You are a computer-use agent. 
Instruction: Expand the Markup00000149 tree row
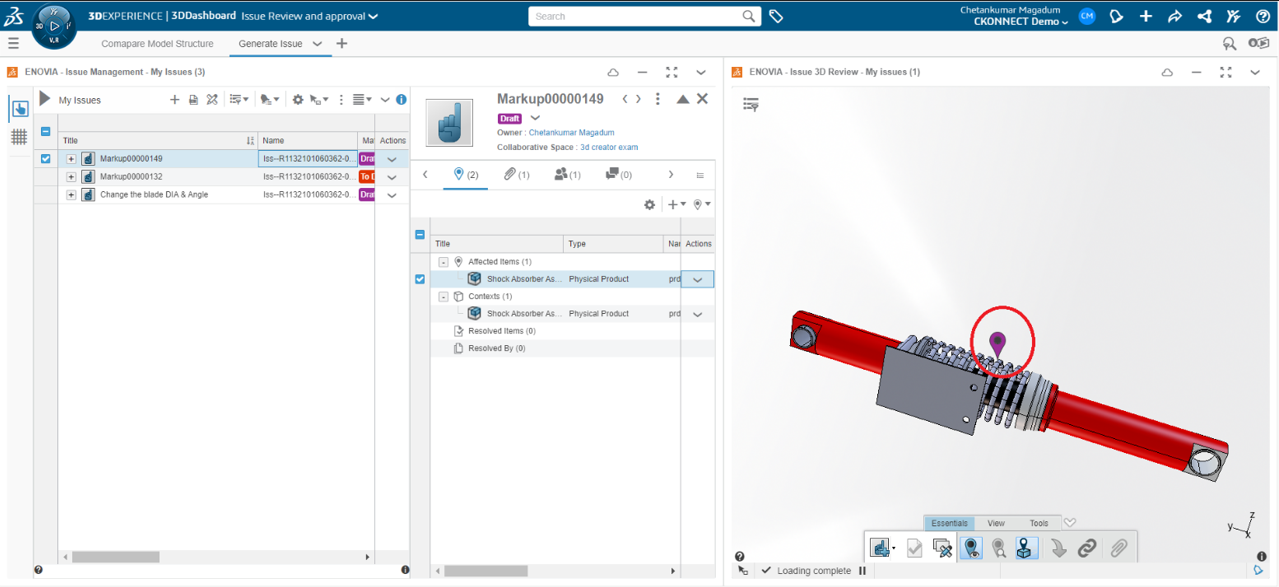(71, 158)
